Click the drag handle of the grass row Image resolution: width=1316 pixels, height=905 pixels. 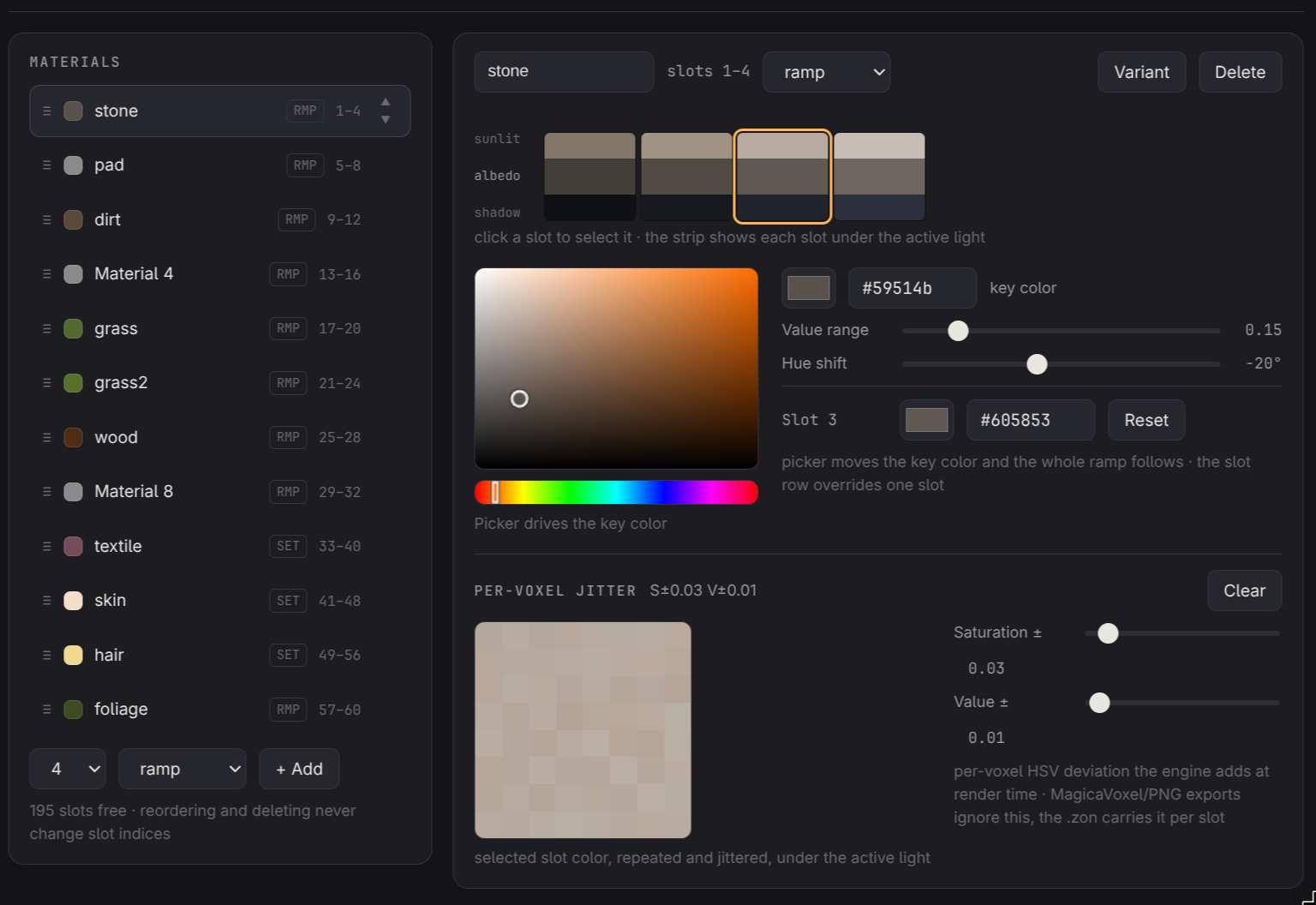[x=47, y=329]
